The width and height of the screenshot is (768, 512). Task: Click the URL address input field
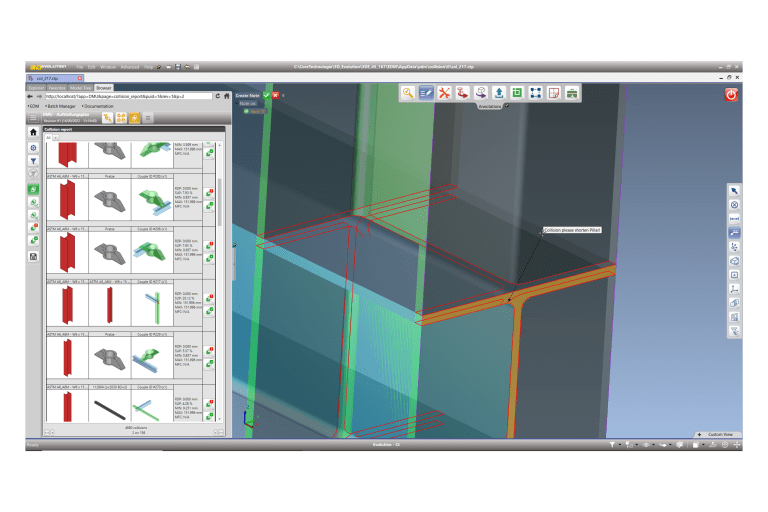130,97
